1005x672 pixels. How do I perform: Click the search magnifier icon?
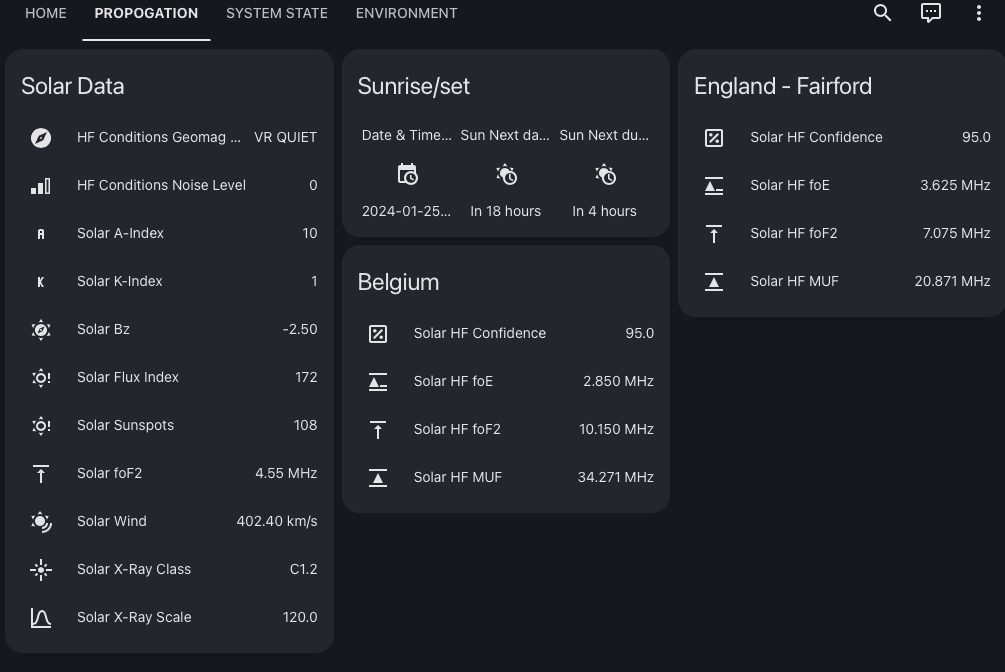tap(882, 13)
